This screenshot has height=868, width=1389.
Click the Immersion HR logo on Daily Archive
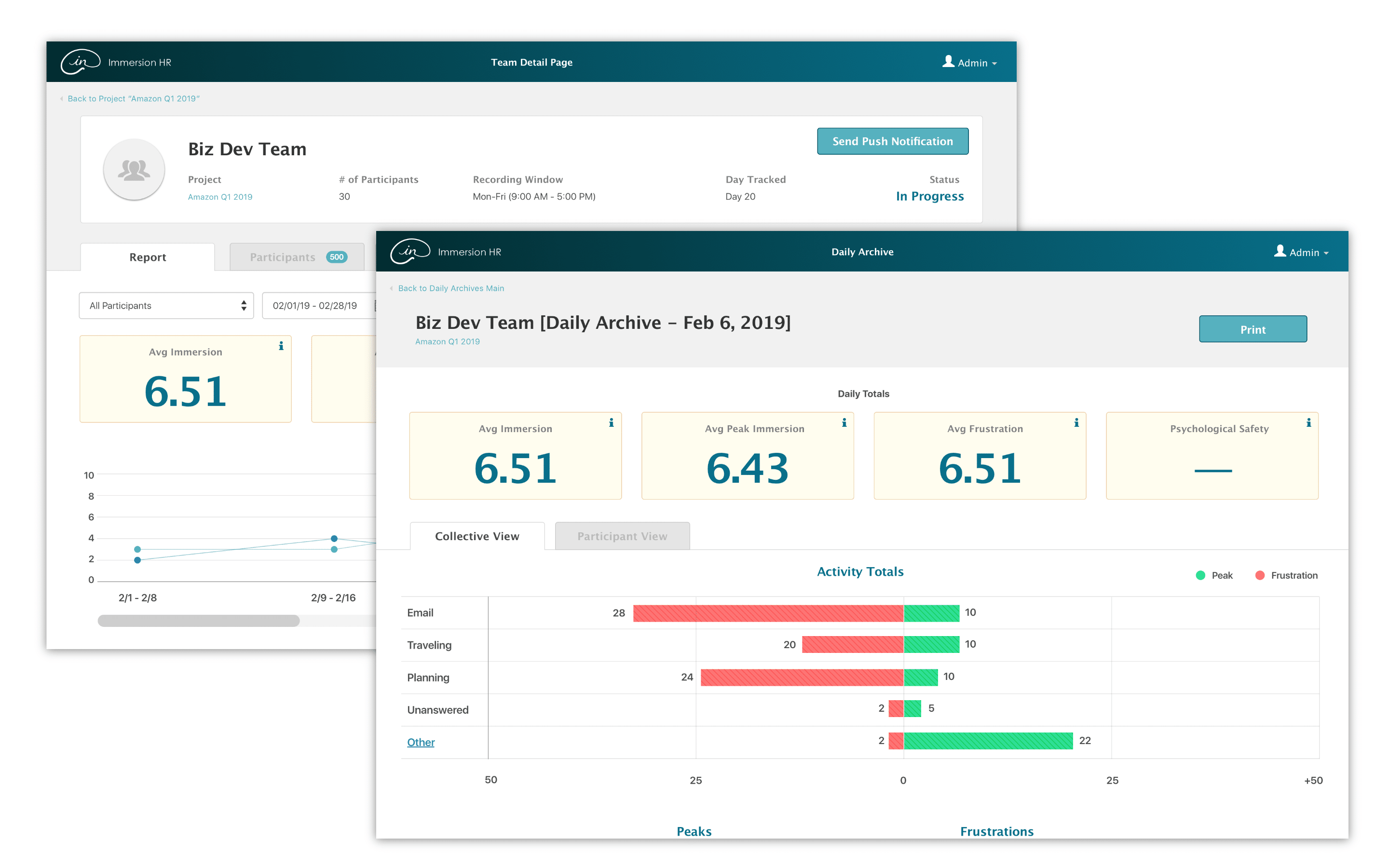(x=410, y=251)
